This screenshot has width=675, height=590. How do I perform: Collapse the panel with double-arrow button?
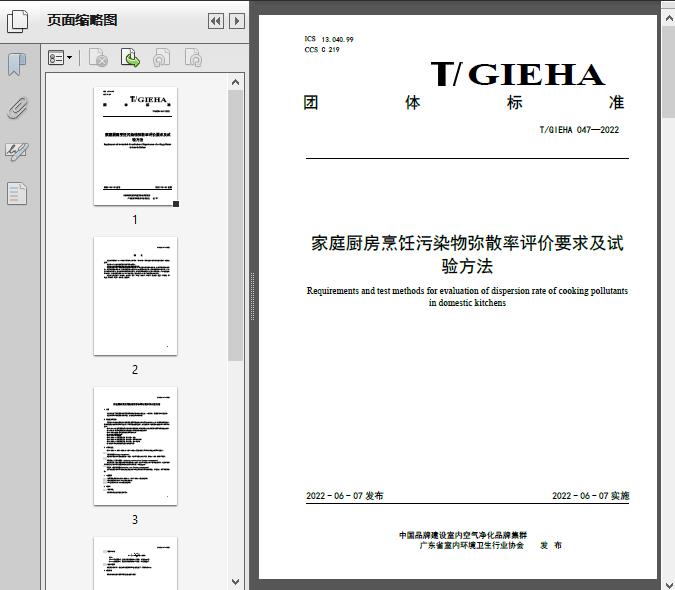coord(216,21)
